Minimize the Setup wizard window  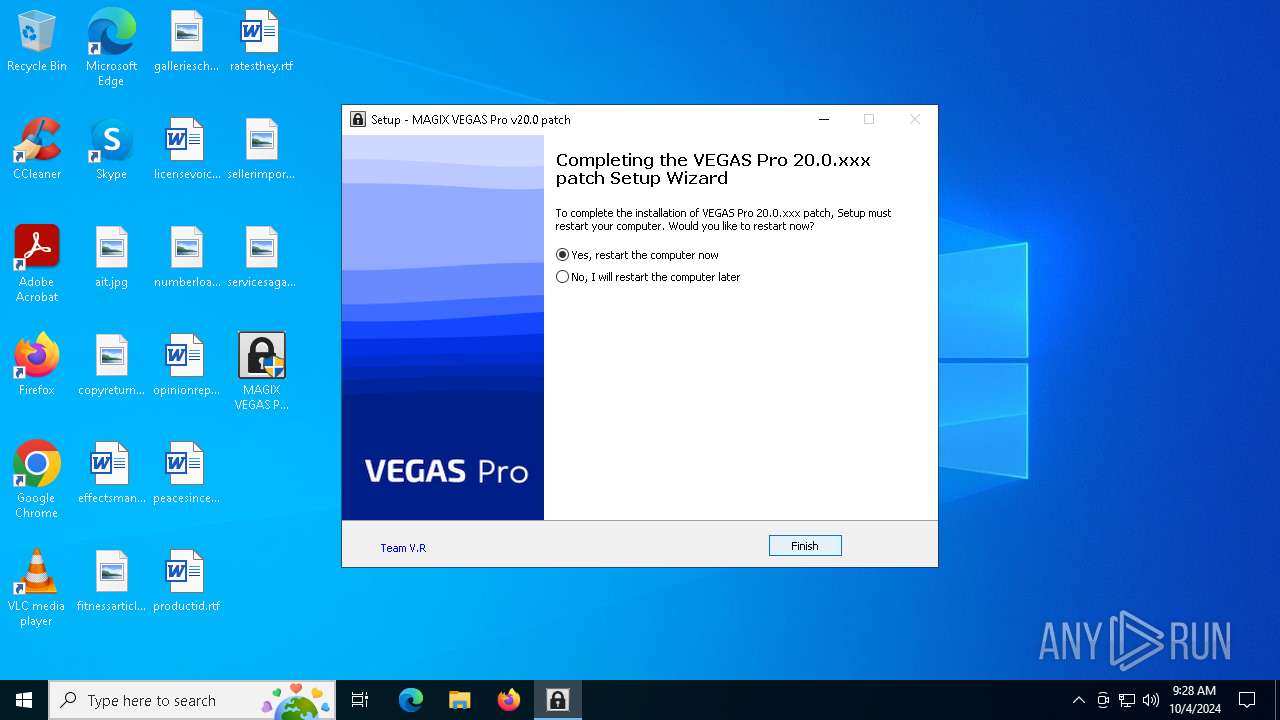click(x=824, y=119)
